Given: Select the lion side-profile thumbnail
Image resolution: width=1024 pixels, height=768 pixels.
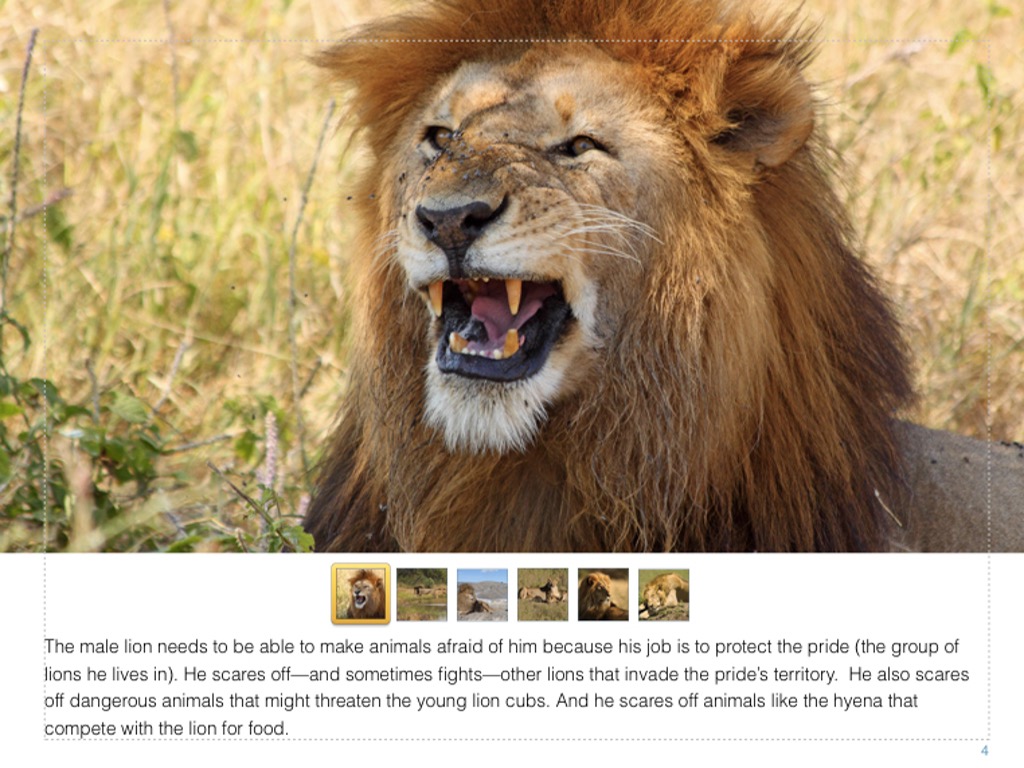Looking at the screenshot, I should click(603, 594).
